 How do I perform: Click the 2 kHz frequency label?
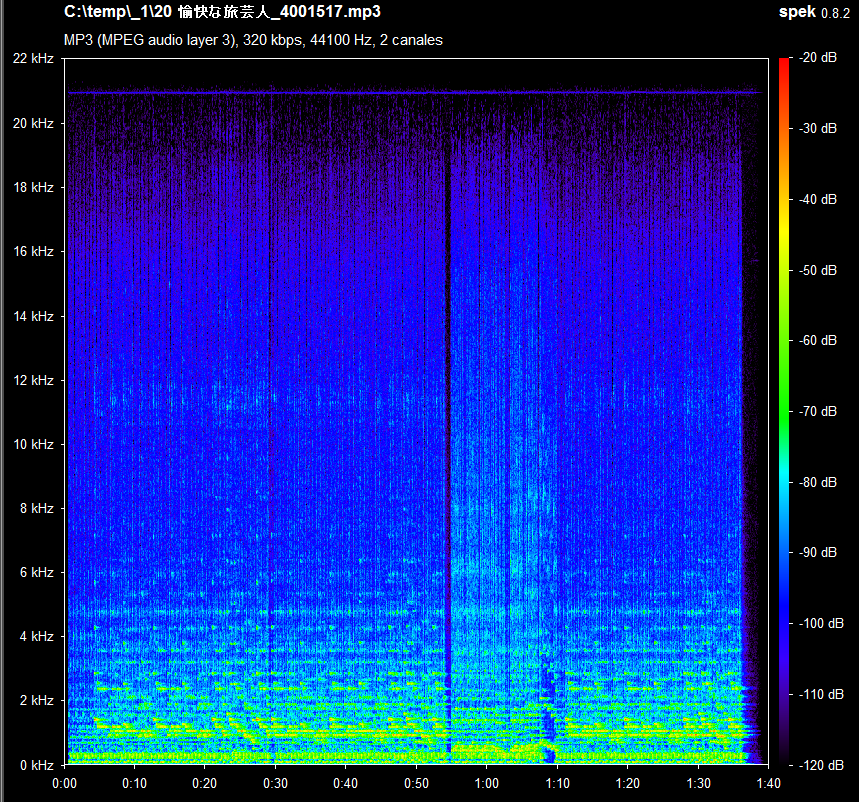point(37,701)
